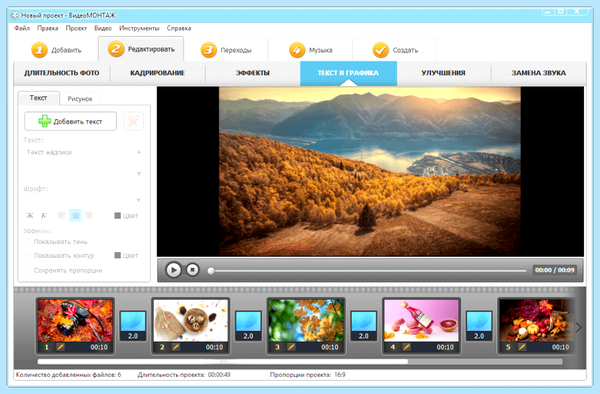Select transition tile between clips 3 and 4
600x394 pixels.
coord(364,326)
